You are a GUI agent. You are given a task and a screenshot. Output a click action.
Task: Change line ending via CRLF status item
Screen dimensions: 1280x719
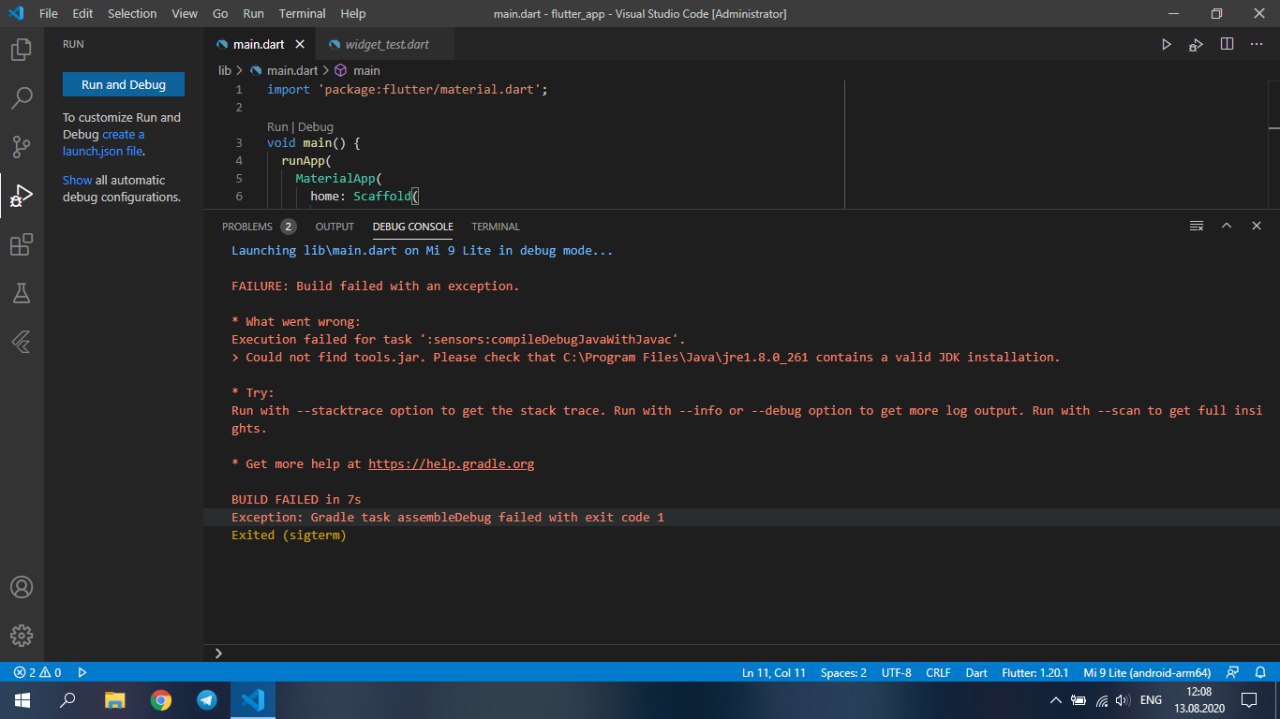[938, 673]
